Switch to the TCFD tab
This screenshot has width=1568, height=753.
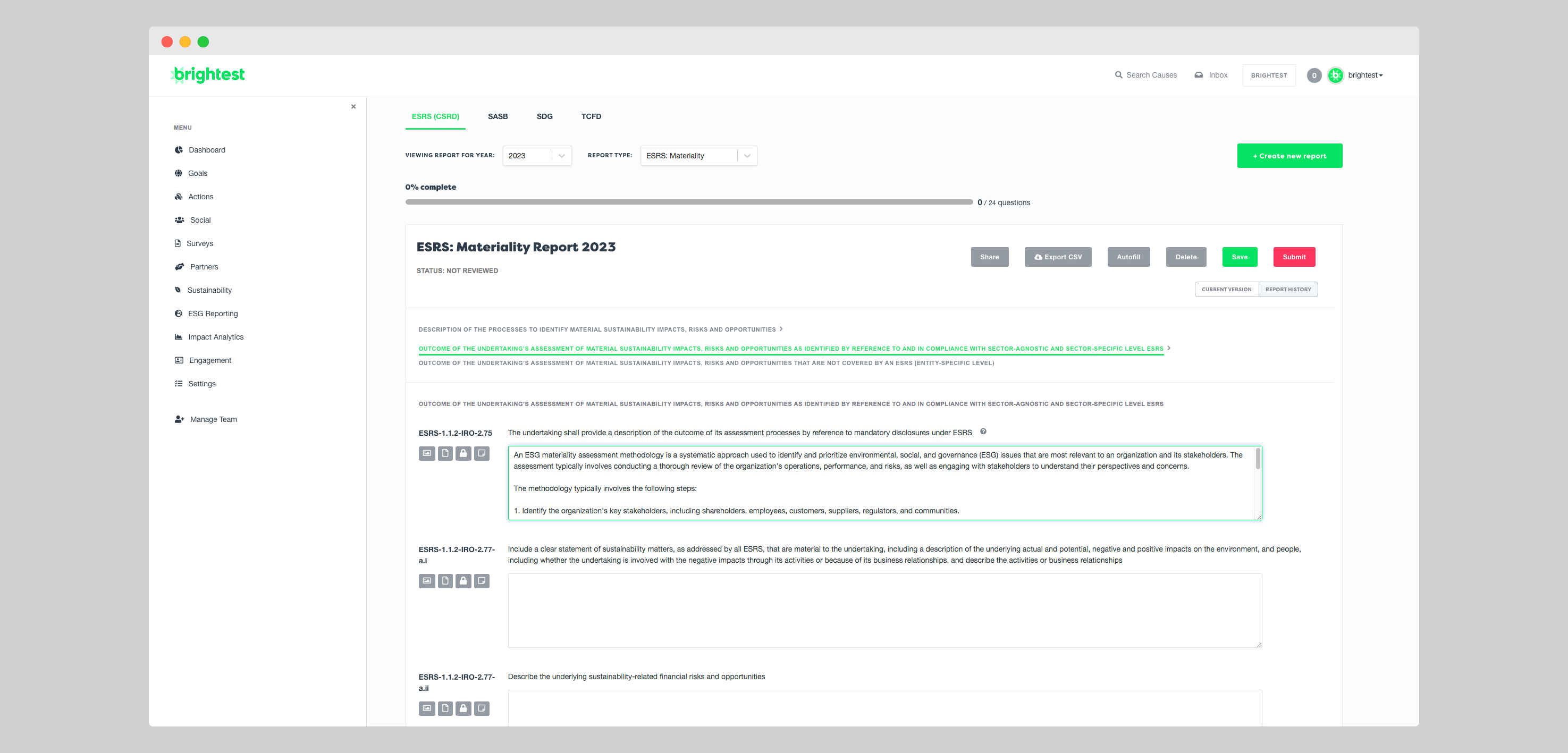click(591, 116)
